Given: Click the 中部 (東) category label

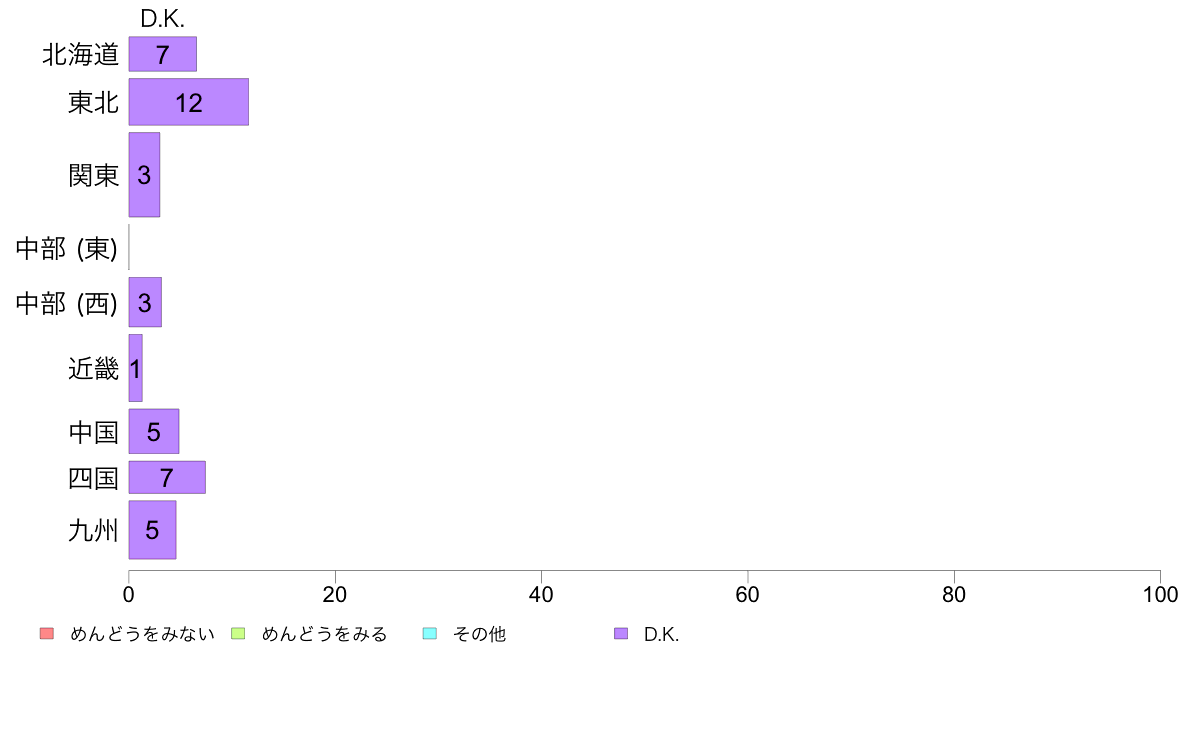Looking at the screenshot, I should pos(67,248).
